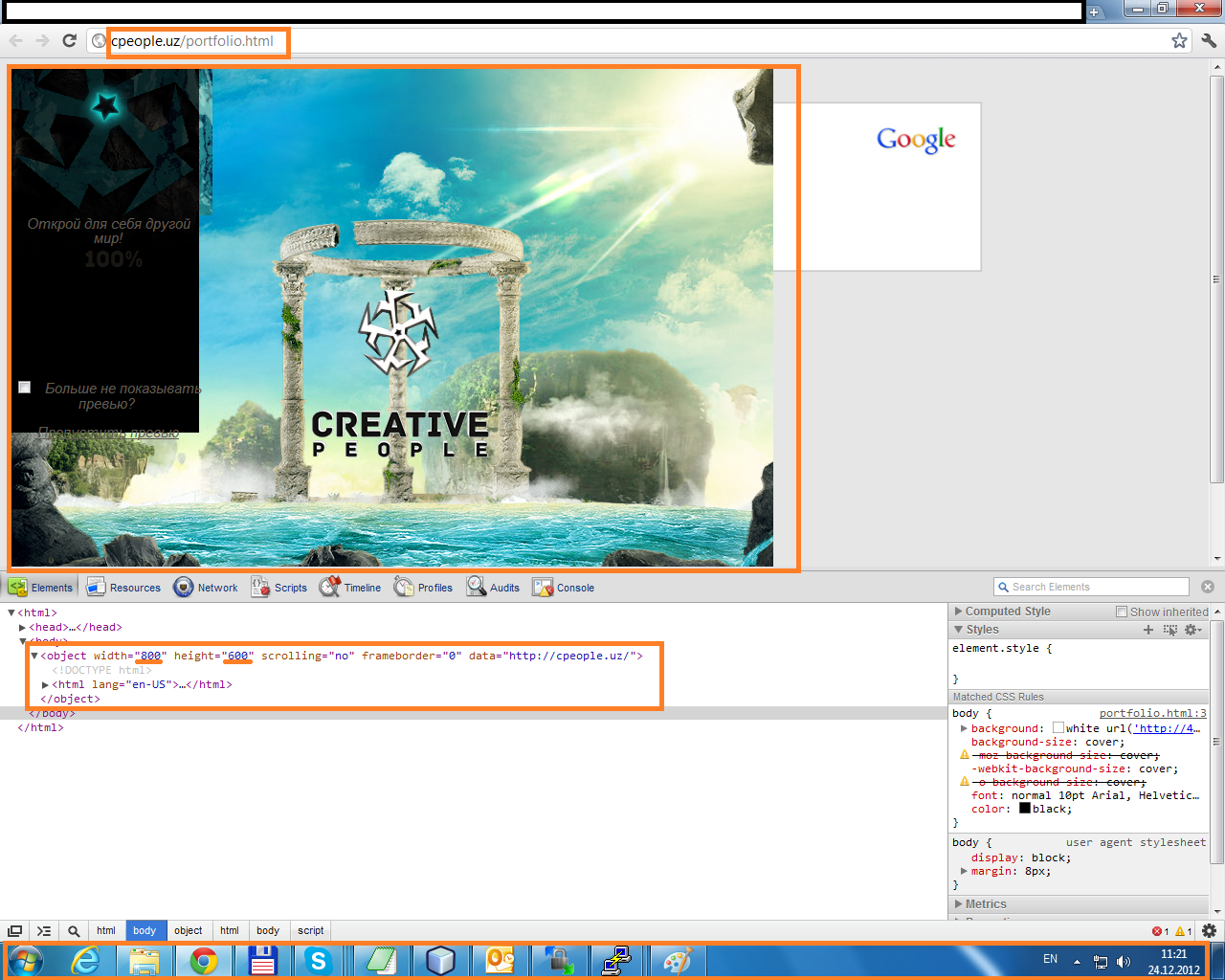Switch to the Profiles panel

(423, 587)
